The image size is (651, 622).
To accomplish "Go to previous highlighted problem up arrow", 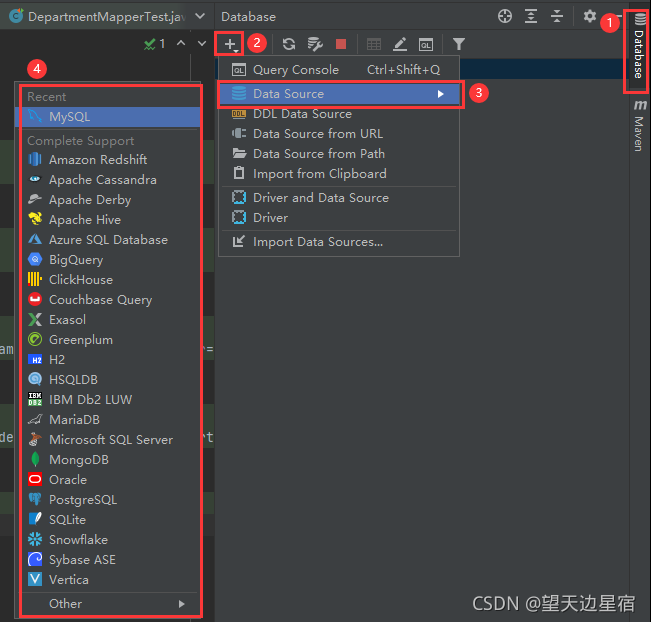I will [x=181, y=43].
